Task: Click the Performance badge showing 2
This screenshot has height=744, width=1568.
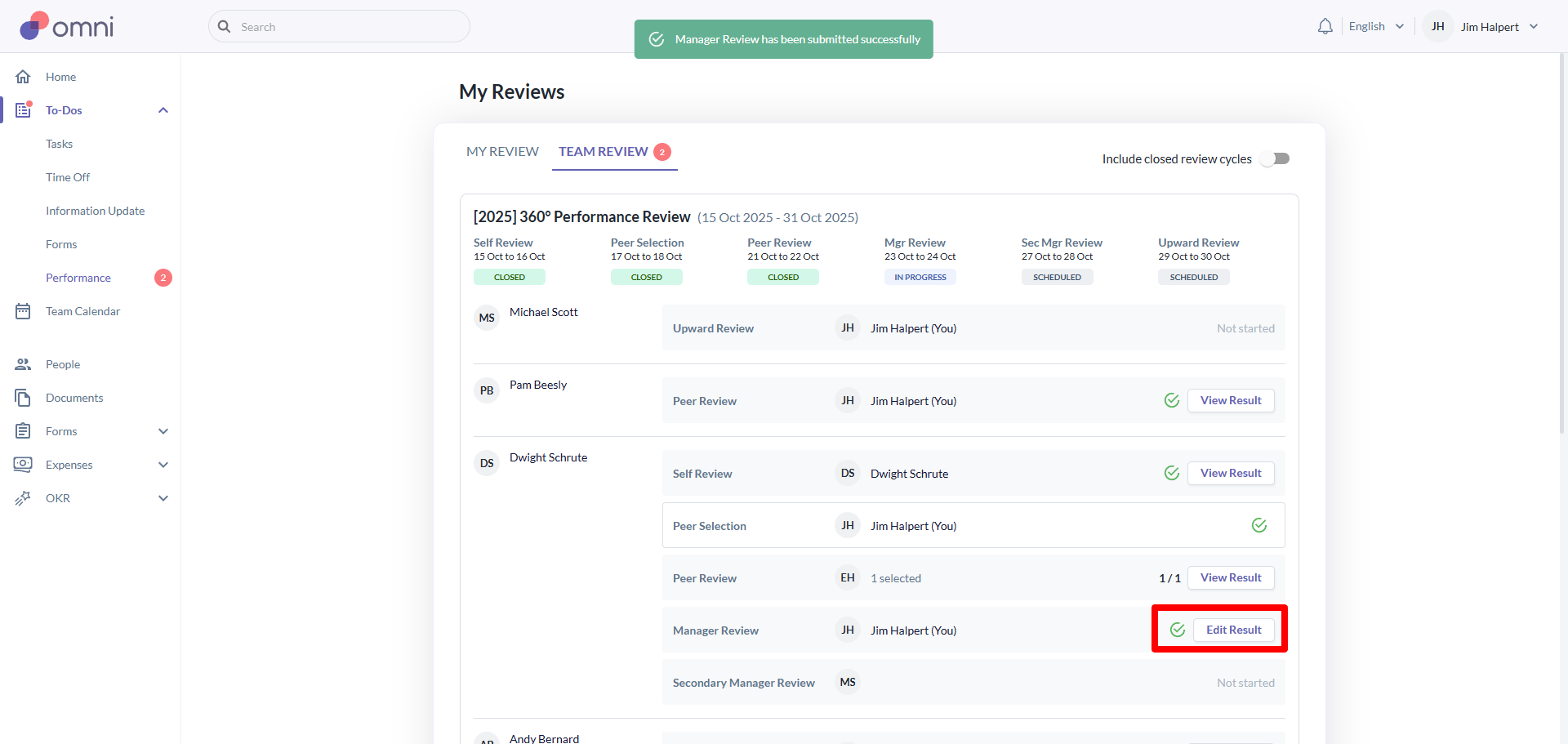Action: (x=163, y=278)
